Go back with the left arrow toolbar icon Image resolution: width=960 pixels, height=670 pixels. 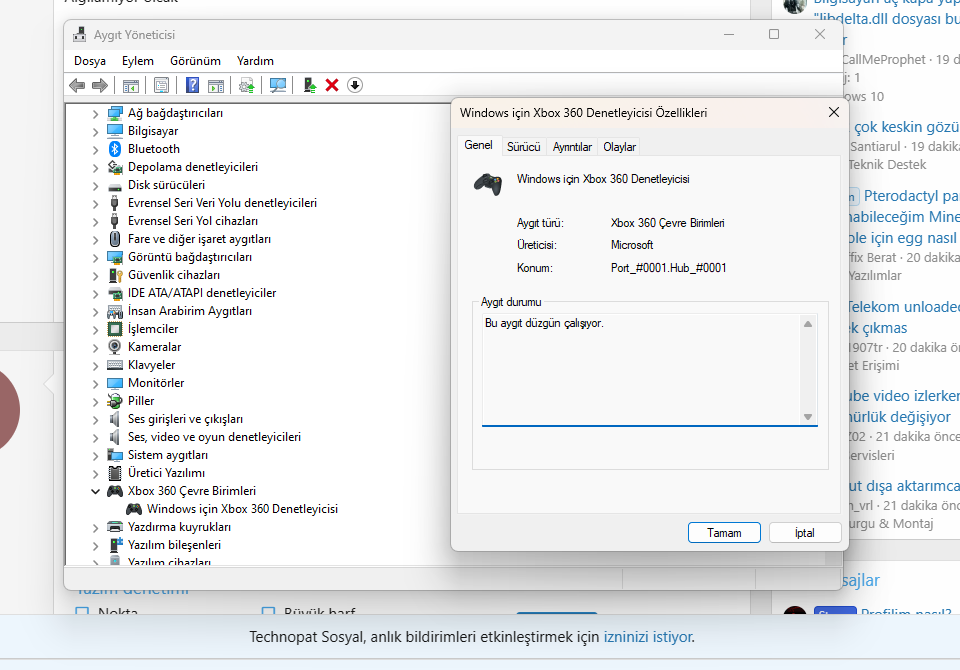click(x=77, y=85)
